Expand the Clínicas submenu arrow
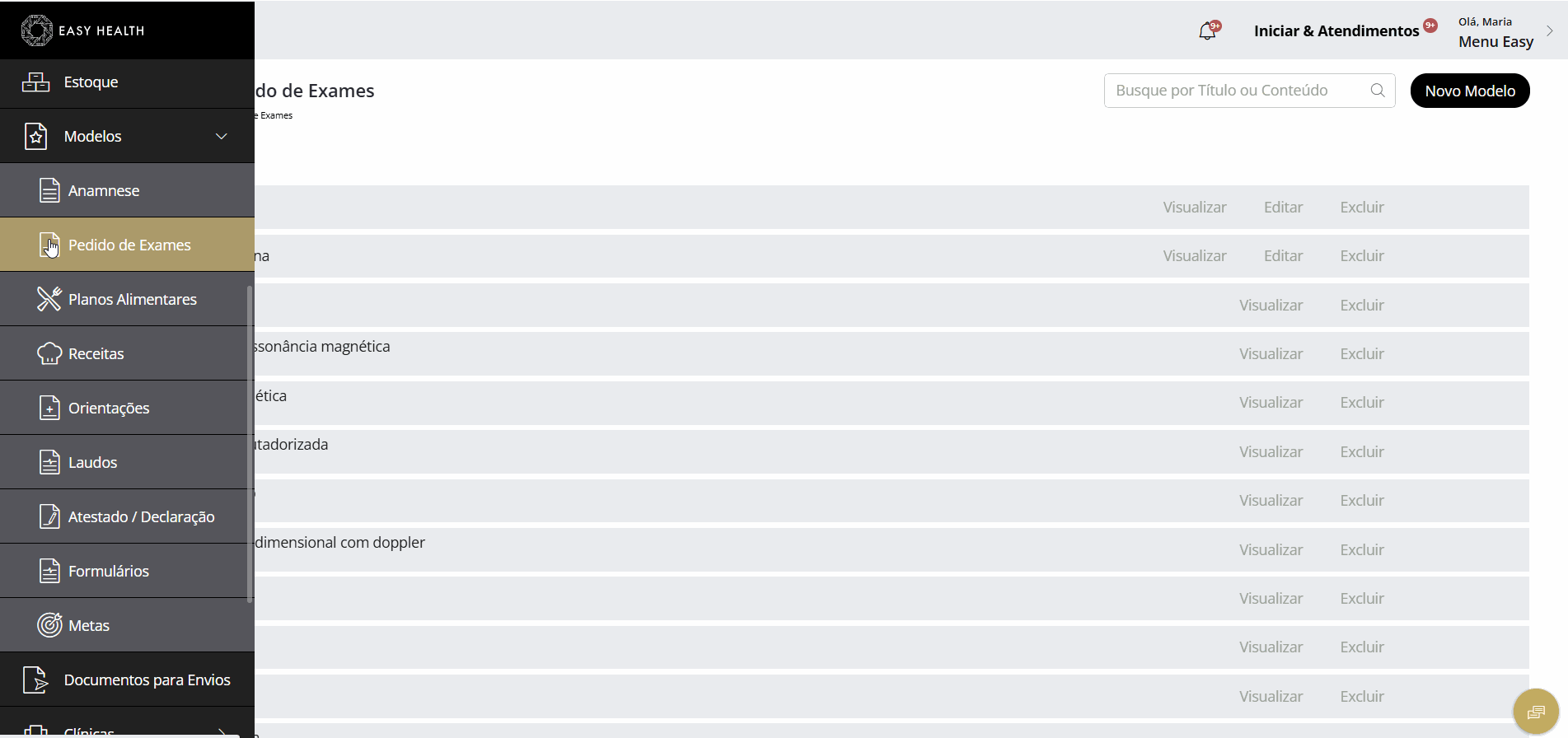 [x=222, y=731]
